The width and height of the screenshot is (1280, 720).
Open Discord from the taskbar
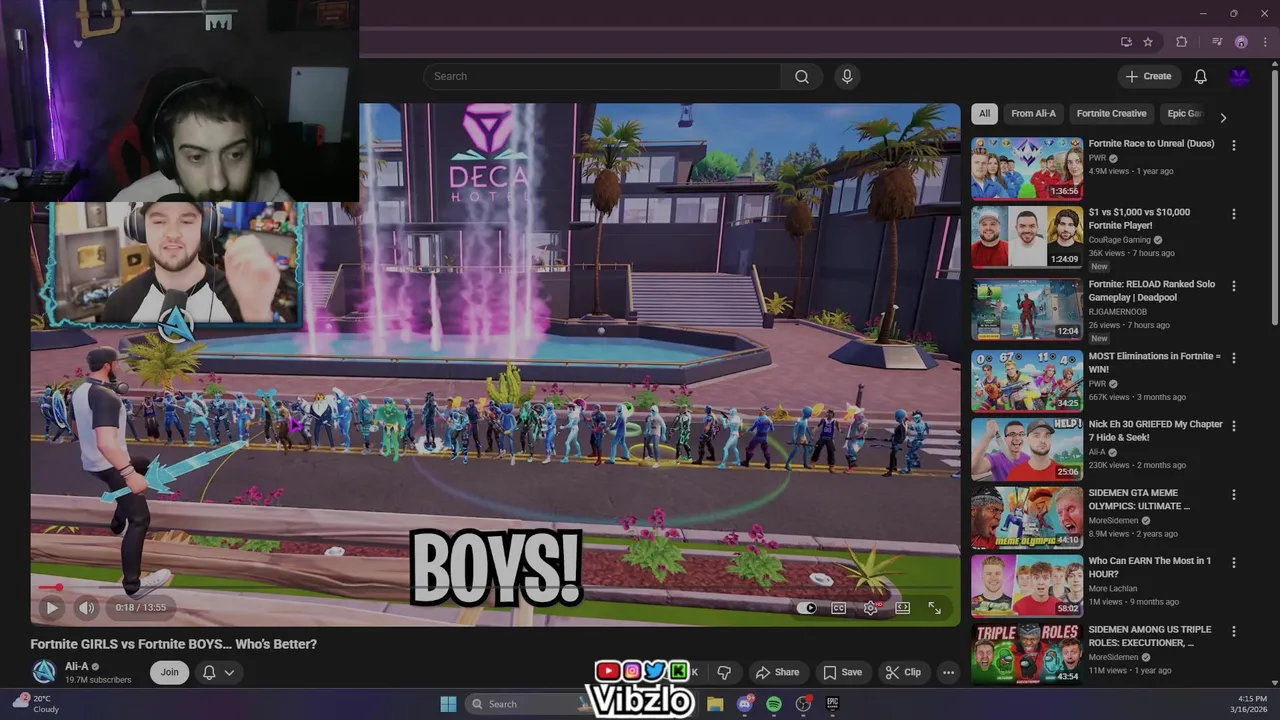(x=745, y=704)
